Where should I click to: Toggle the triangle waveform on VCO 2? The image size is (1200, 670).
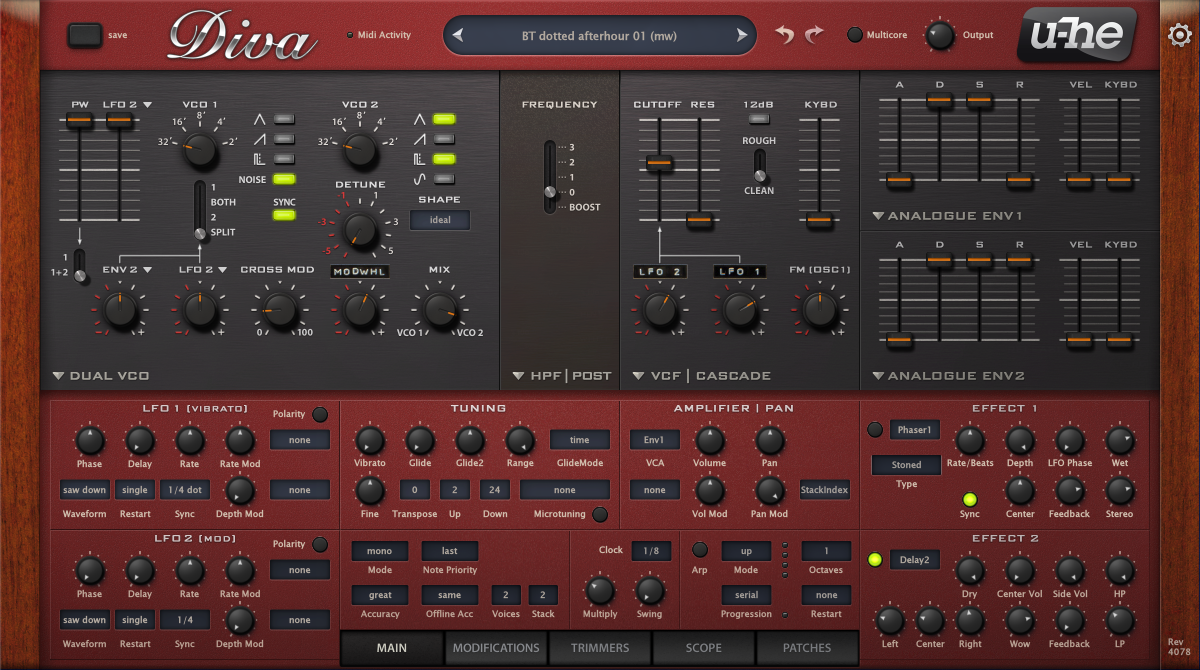pyautogui.click(x=444, y=118)
